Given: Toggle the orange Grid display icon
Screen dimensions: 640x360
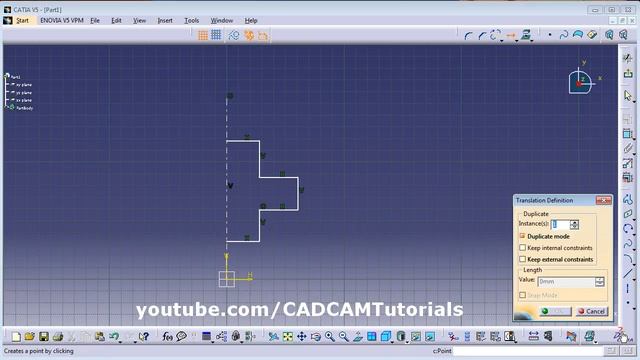Looking at the screenshot, I should point(203,36).
